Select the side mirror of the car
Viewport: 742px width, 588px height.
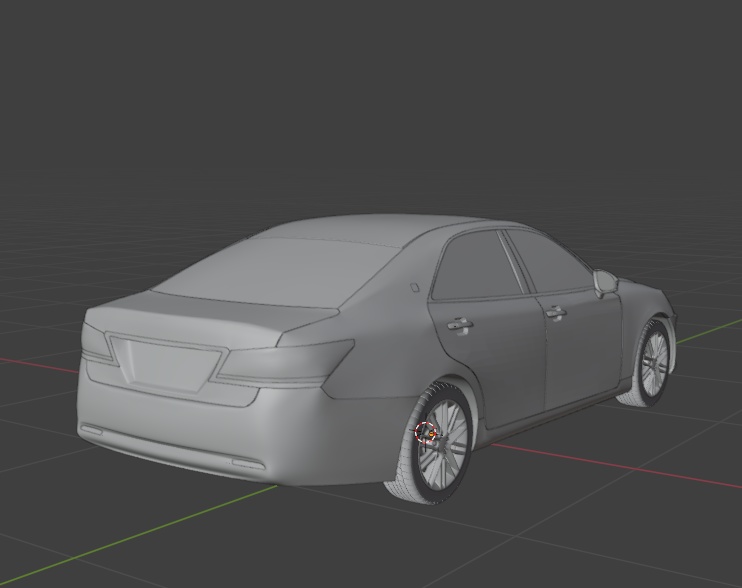[606, 283]
